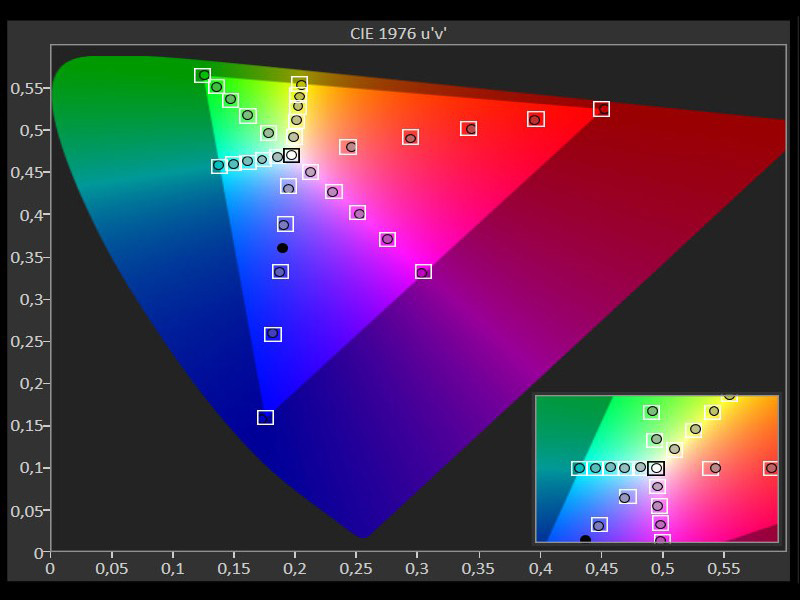
Task: Click the 0,3 label on the y-axis
Action: coord(33,299)
